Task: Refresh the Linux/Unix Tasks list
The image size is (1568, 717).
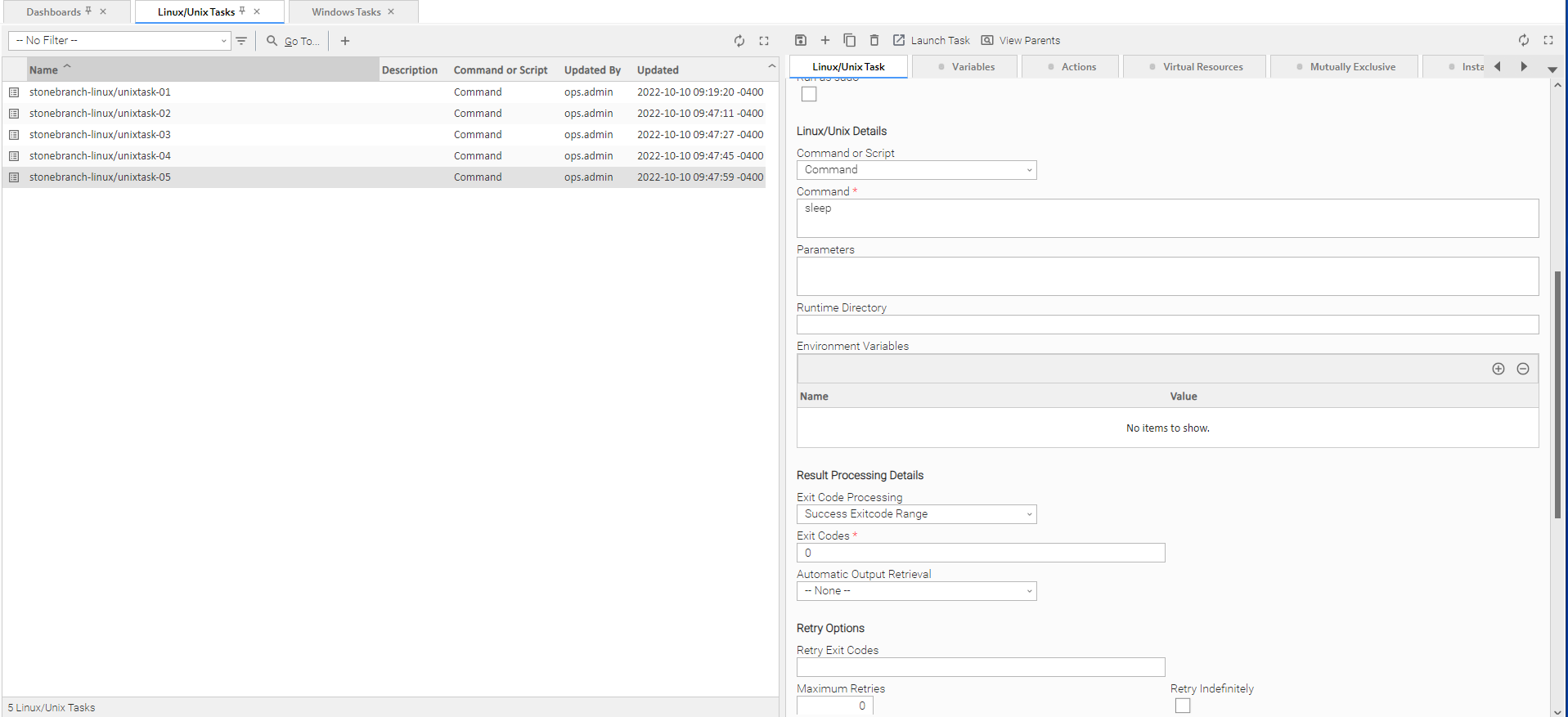Action: coord(739,41)
